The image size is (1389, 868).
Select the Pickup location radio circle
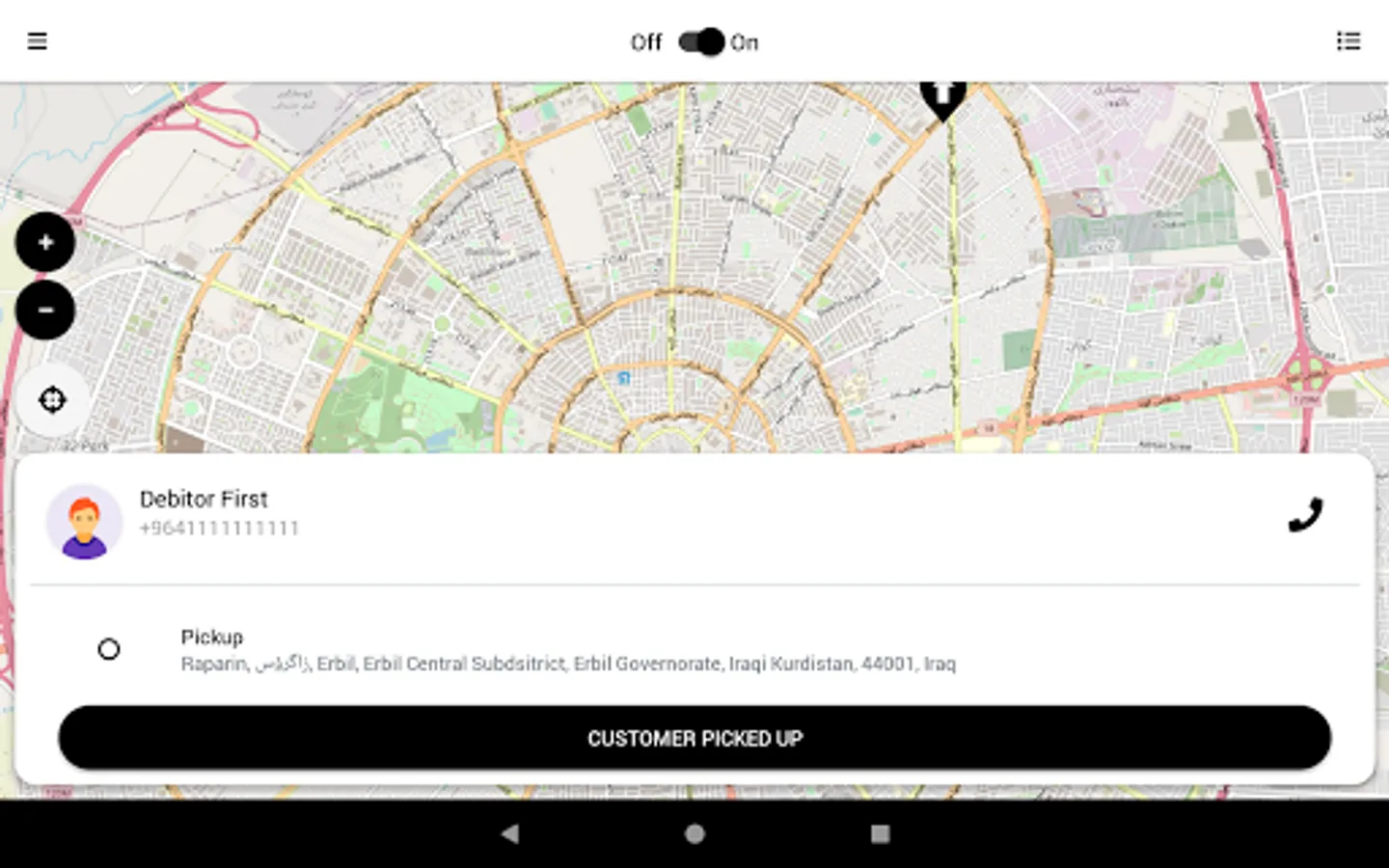tap(110, 649)
